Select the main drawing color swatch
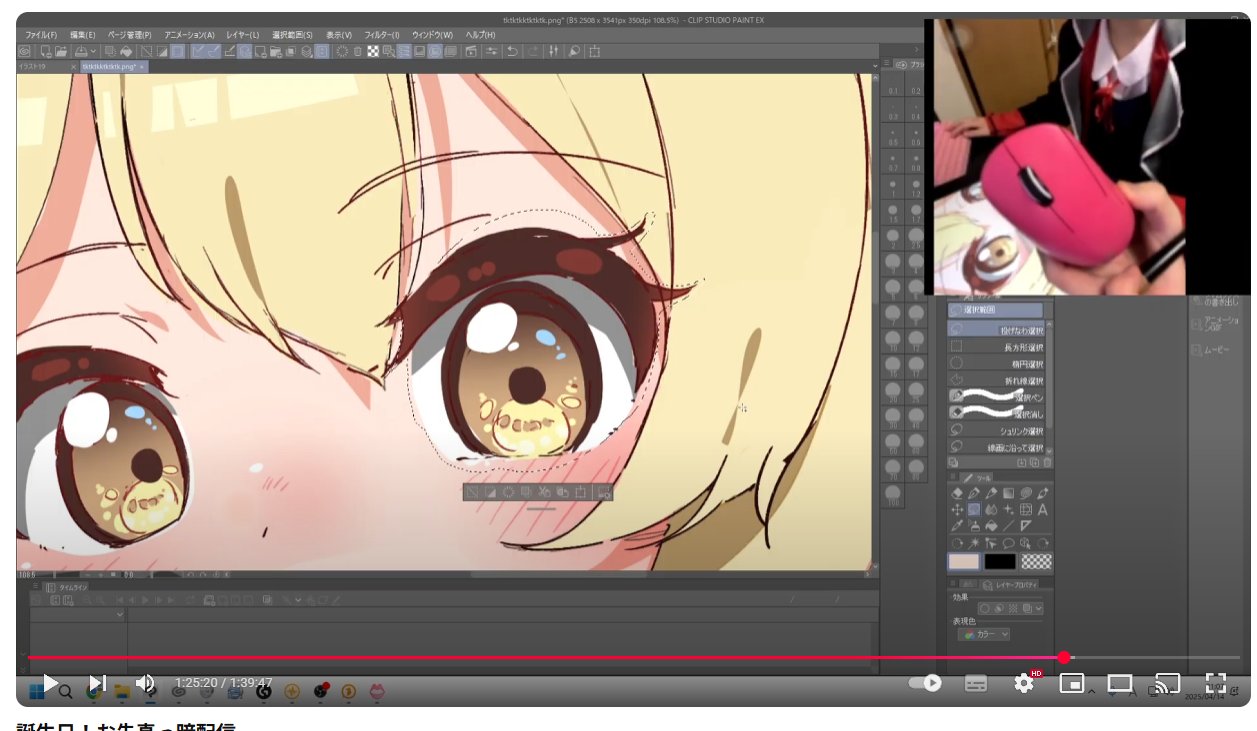This screenshot has width=1257, height=731. 964,562
